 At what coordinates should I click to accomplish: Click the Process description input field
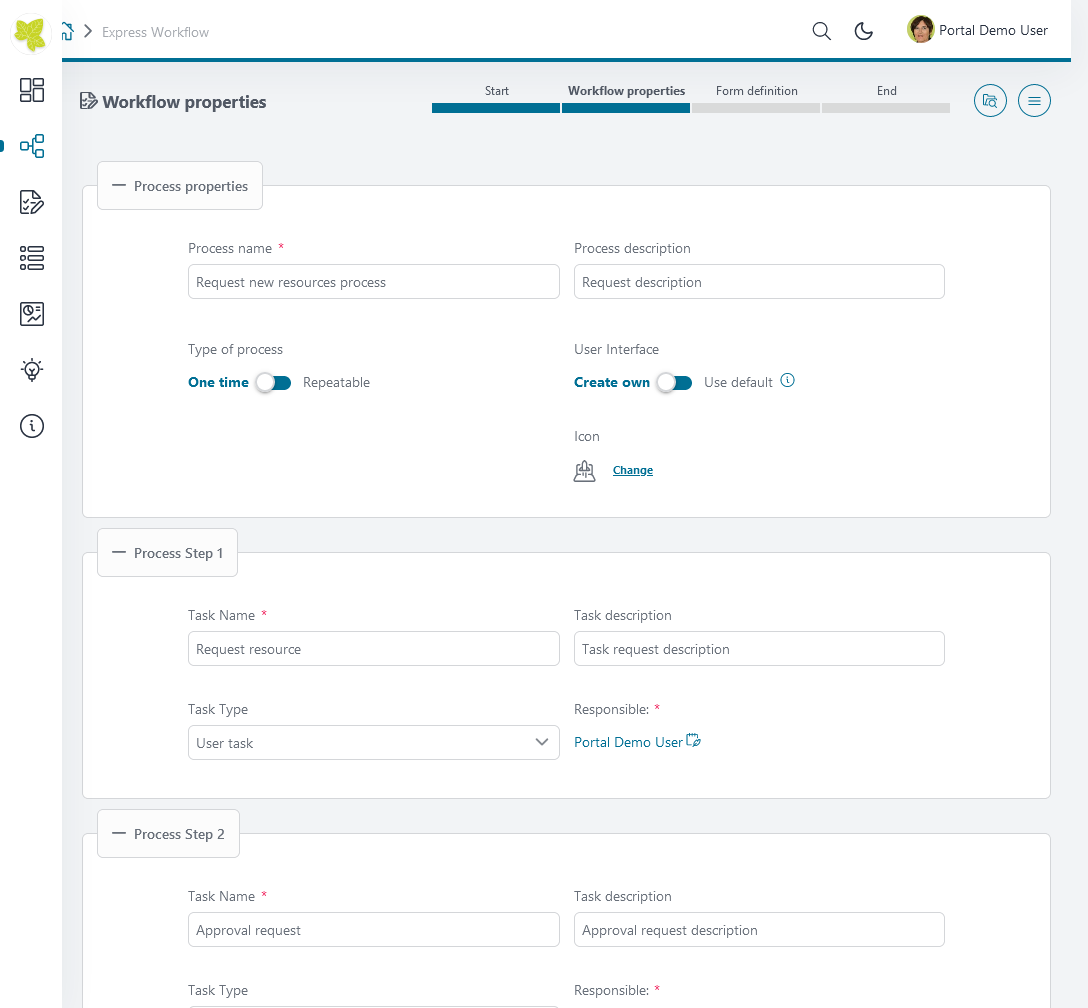(759, 282)
